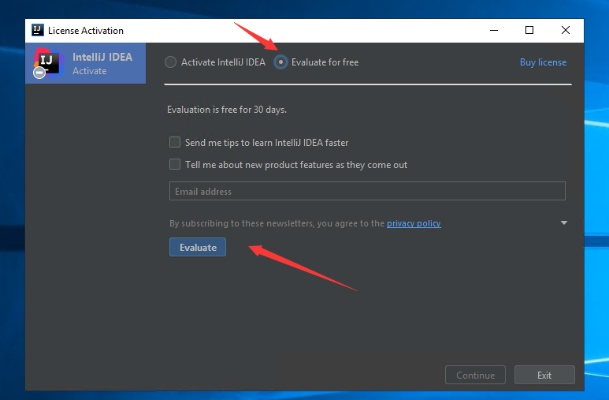Select the Activate IntelliJ IDEA radio option
Screen dimensions: 609x400
click(171, 62)
